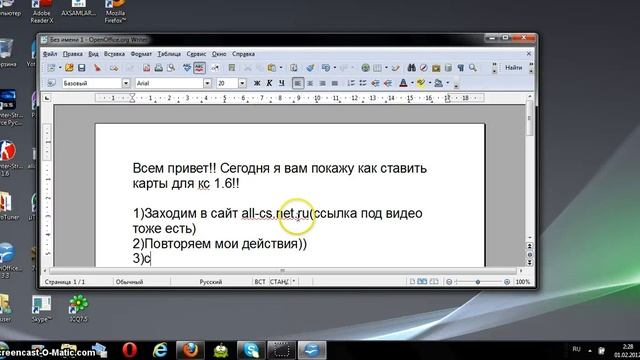Center the paragraph text
This screenshot has height=360, width=640.
point(310,83)
